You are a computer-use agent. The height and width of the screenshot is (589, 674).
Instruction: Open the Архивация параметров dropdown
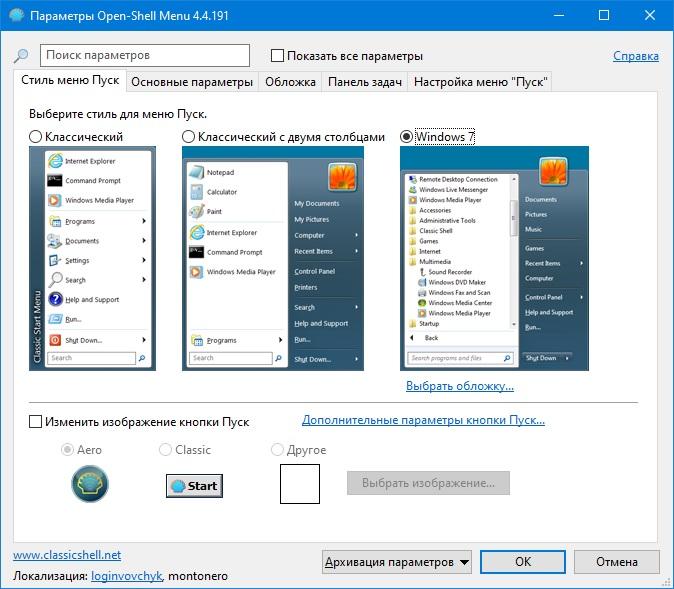[x=397, y=562]
